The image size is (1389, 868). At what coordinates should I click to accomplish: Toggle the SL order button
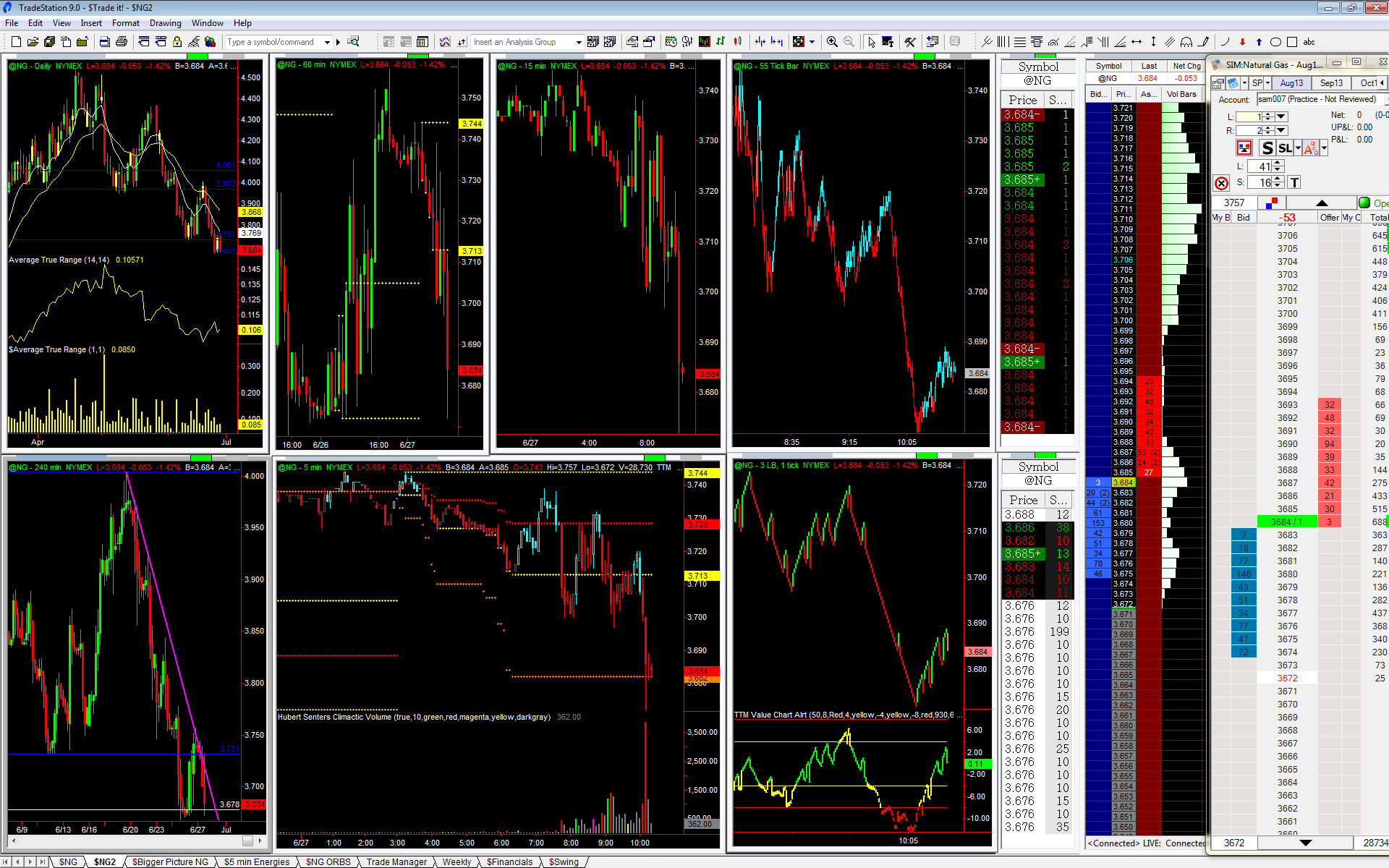[x=1285, y=148]
